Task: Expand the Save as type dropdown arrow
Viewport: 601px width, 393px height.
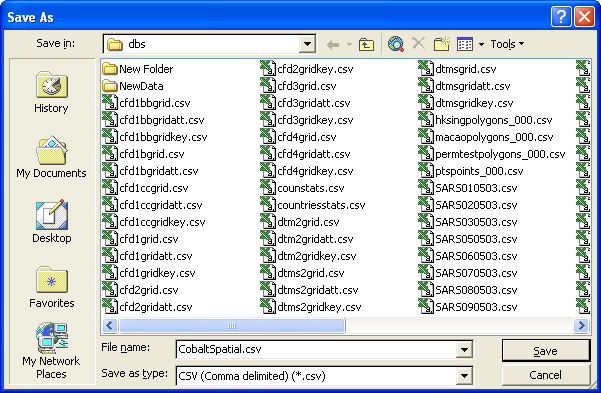Action: pyautogui.click(x=464, y=376)
